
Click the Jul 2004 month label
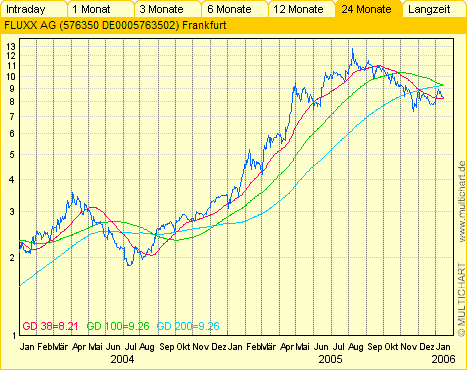click(x=130, y=347)
